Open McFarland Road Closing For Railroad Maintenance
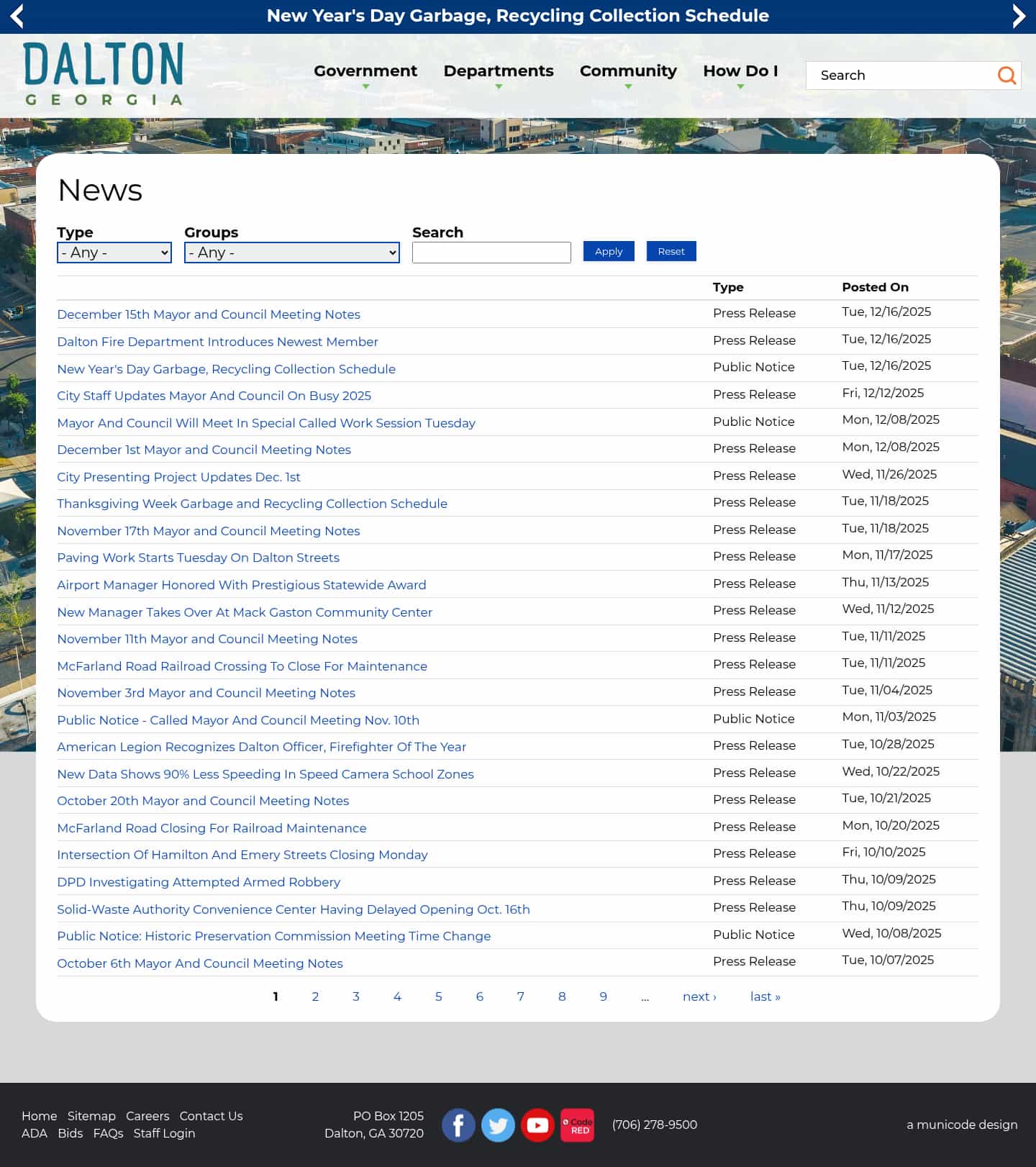Image resolution: width=1036 pixels, height=1167 pixels. click(x=212, y=828)
